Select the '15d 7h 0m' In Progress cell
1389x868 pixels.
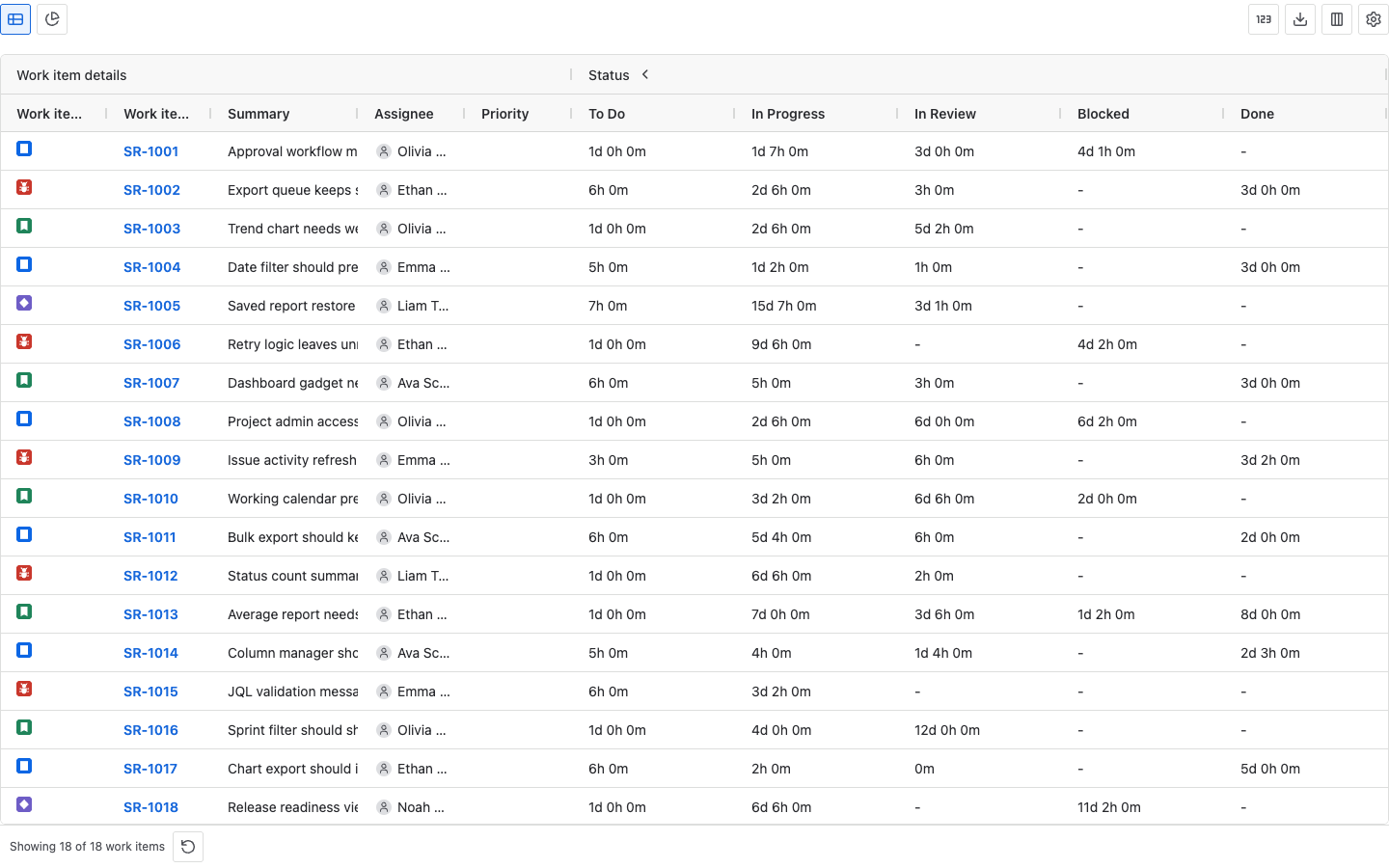point(784,306)
